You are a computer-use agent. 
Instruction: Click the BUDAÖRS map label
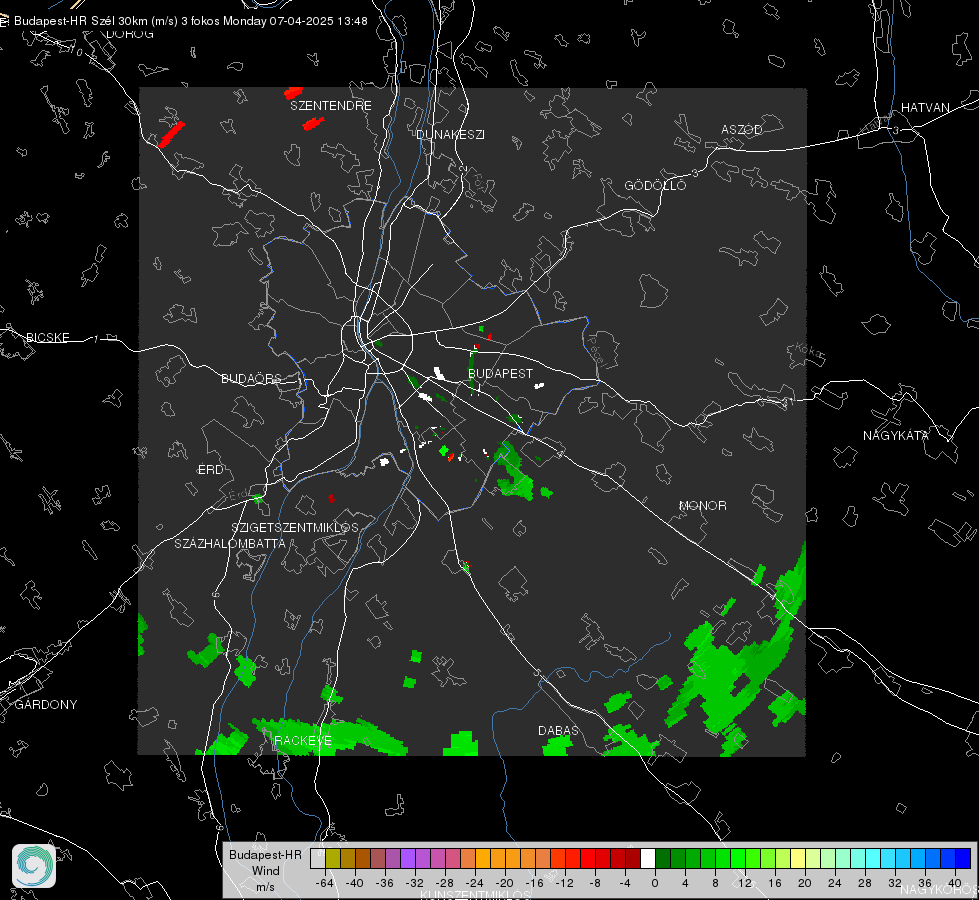252,378
